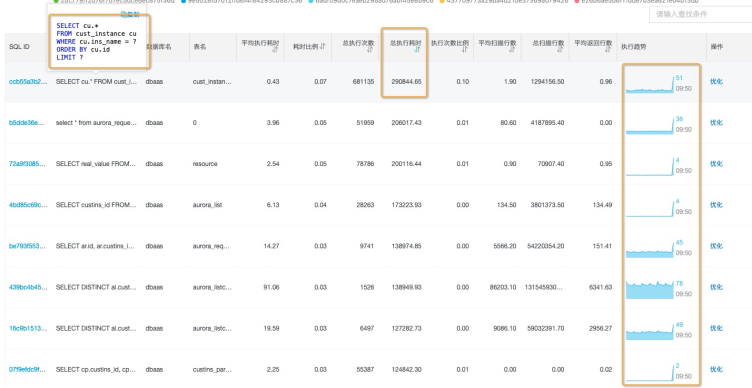This screenshot has height=388, width=752.
Task: Click 优化 for the 16c8b1513 row
Action: click(716, 329)
